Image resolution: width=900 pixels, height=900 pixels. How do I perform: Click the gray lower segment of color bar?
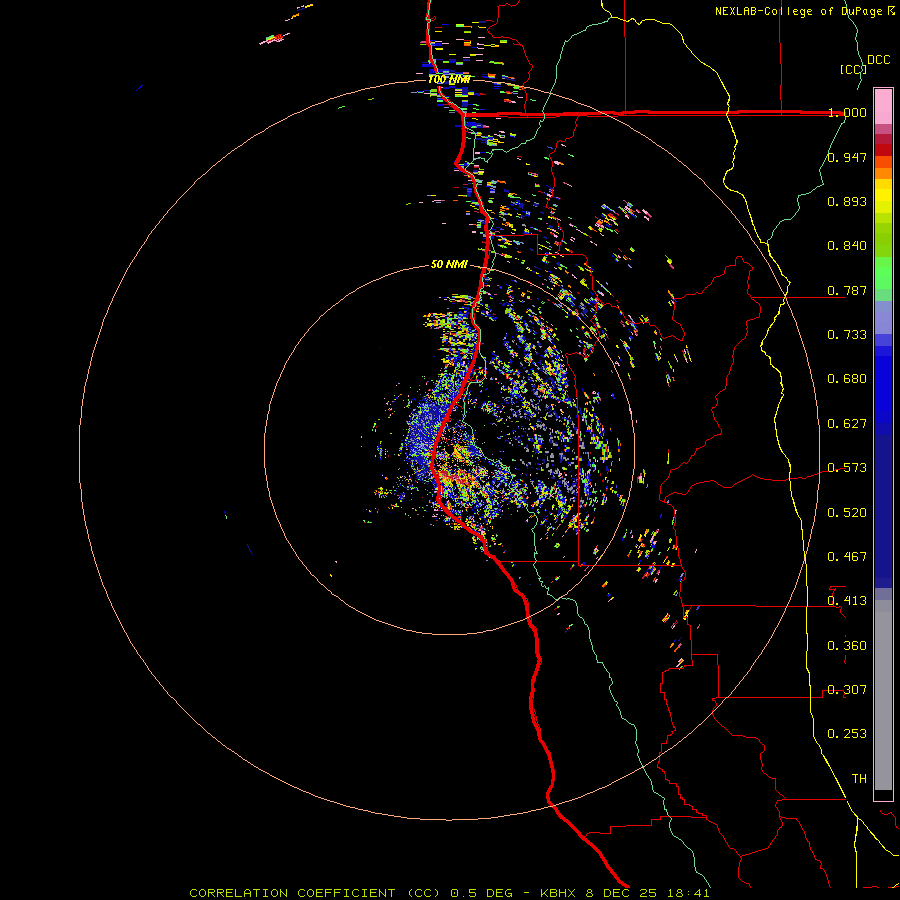tap(883, 695)
